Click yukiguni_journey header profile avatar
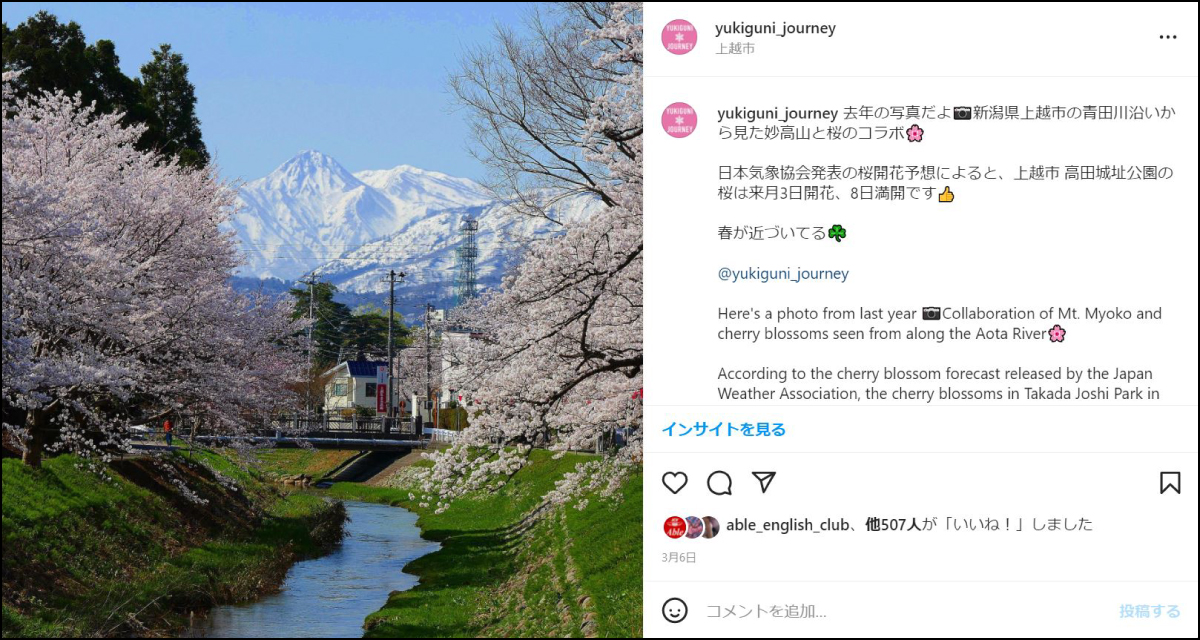 pos(679,37)
